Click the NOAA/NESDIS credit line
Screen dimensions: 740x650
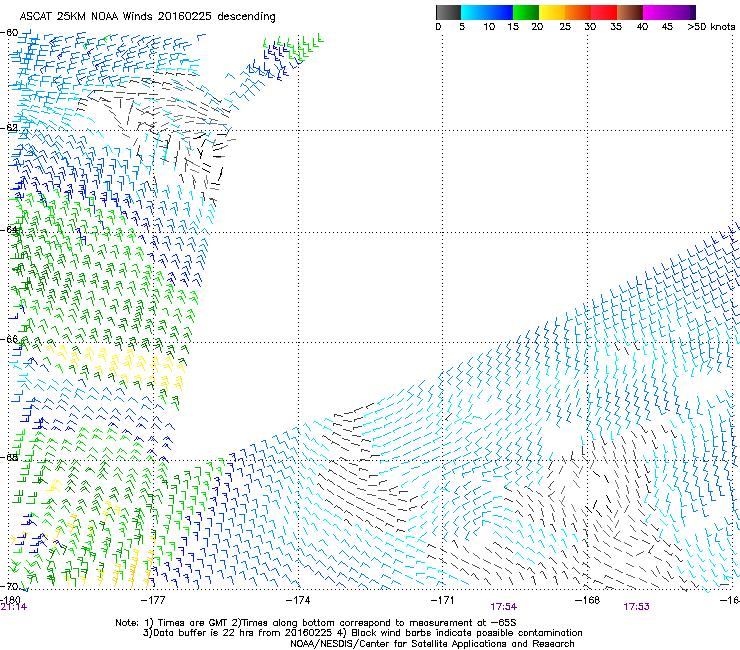[432, 644]
